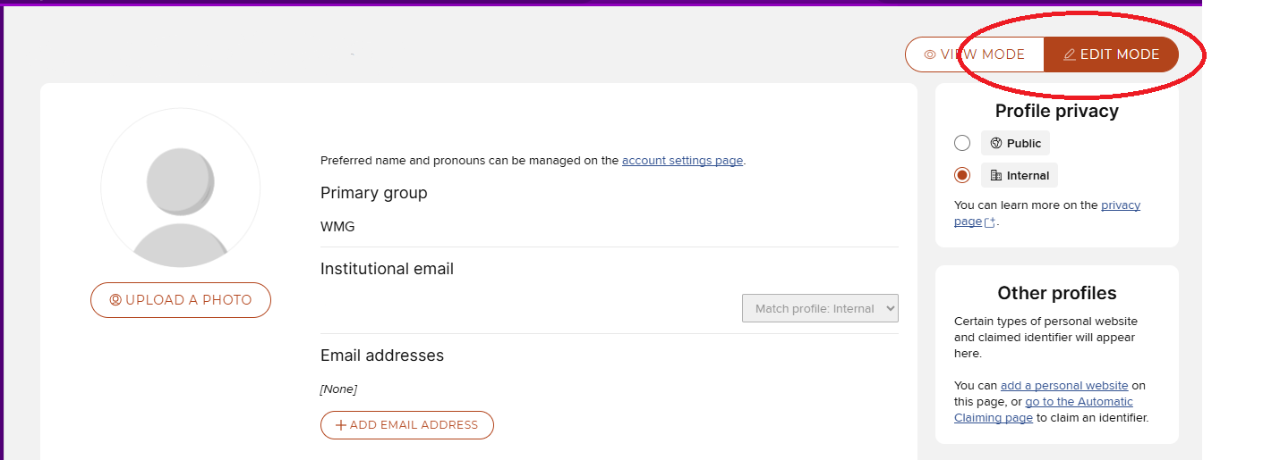Click the add a personal website link
The width and height of the screenshot is (1280, 460).
point(1064,385)
